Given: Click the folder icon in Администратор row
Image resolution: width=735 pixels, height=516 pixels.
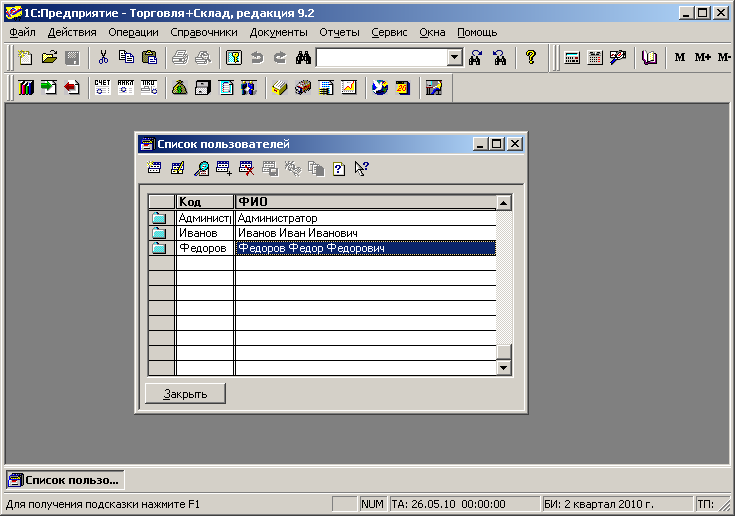Looking at the screenshot, I should tap(159, 218).
